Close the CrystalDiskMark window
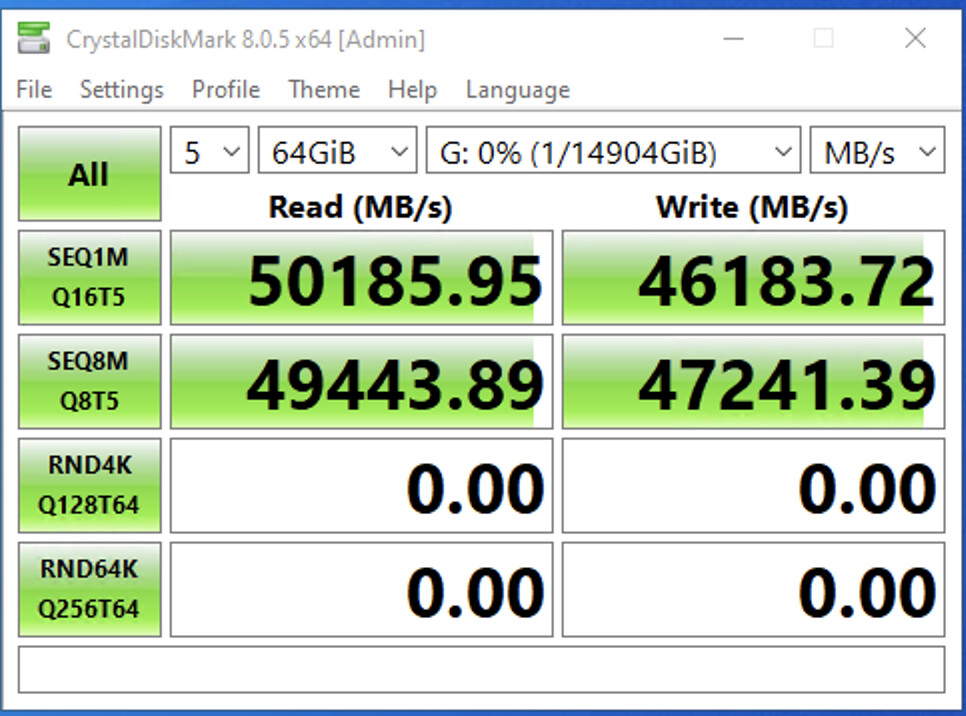Image resolution: width=966 pixels, height=716 pixels. click(914, 40)
